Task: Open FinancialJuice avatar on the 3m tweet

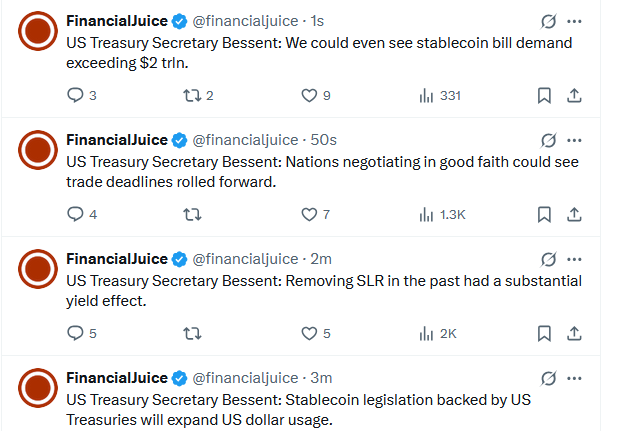Action: click(x=38, y=388)
